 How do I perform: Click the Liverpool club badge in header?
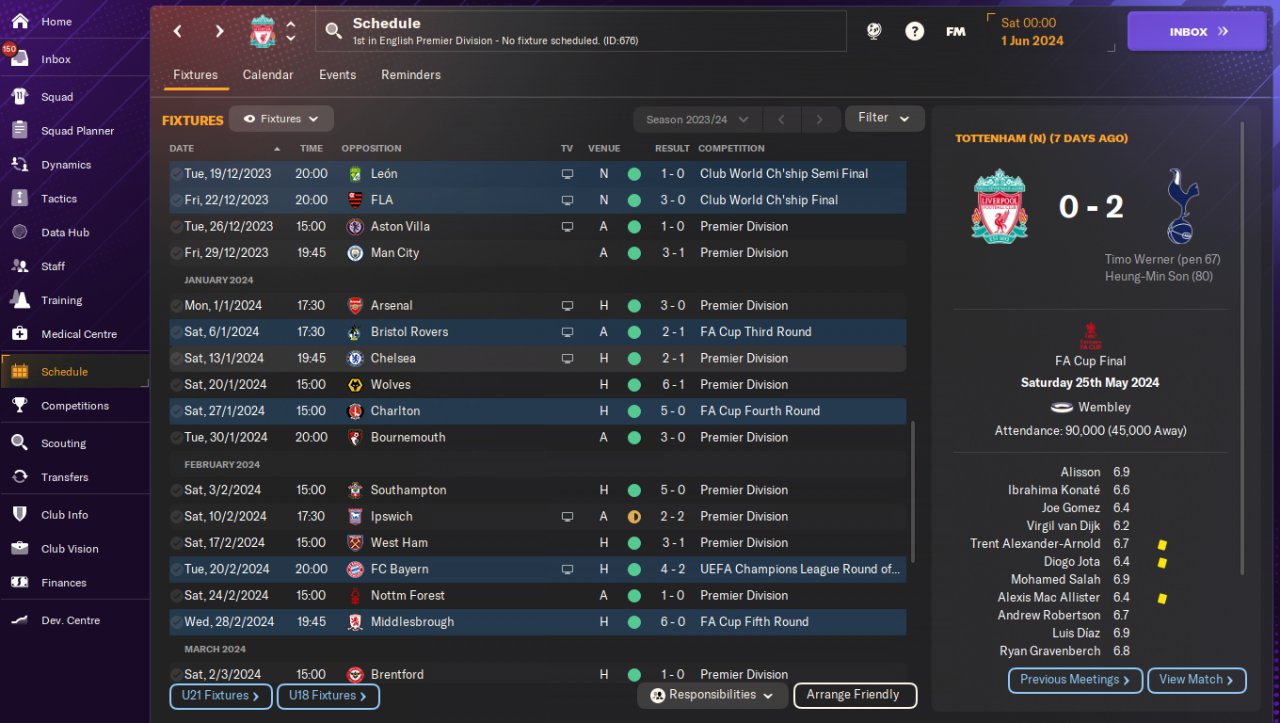tap(262, 32)
